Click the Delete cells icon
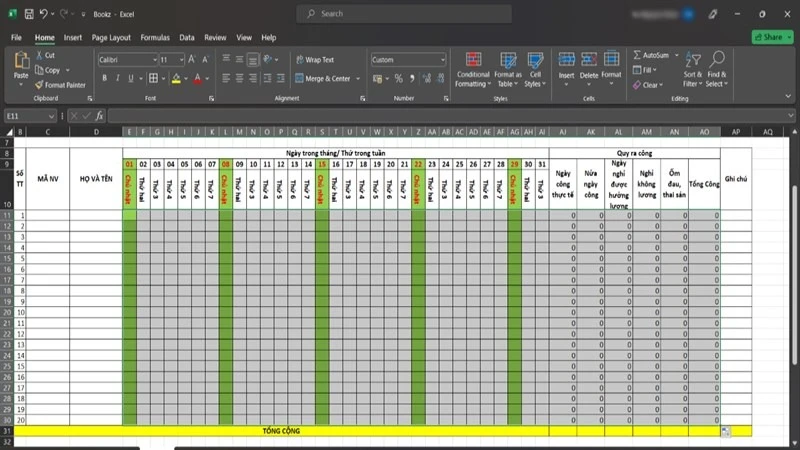This screenshot has height=450, width=800. click(x=589, y=60)
